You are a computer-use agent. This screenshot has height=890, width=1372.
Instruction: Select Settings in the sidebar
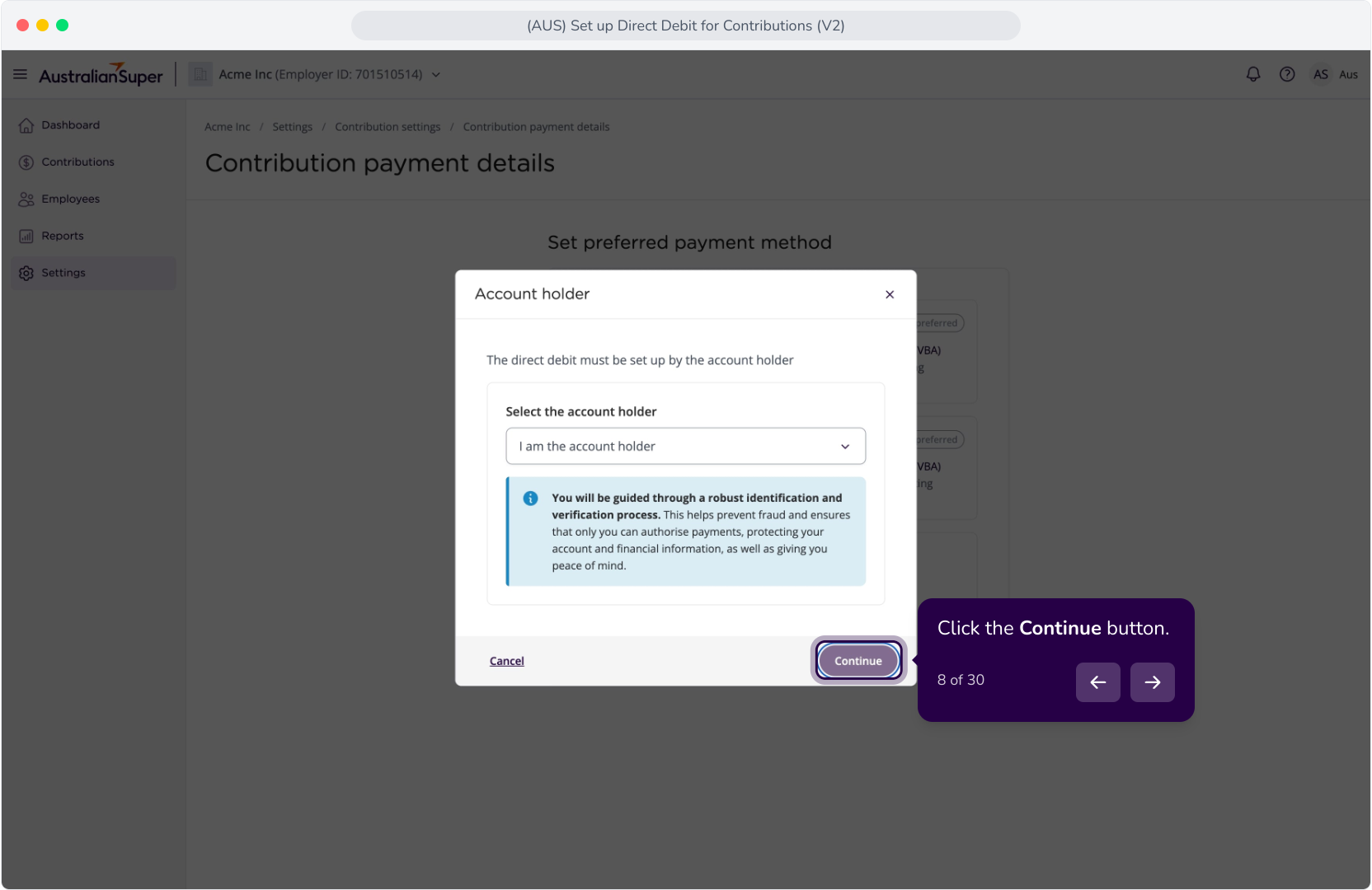click(93, 273)
